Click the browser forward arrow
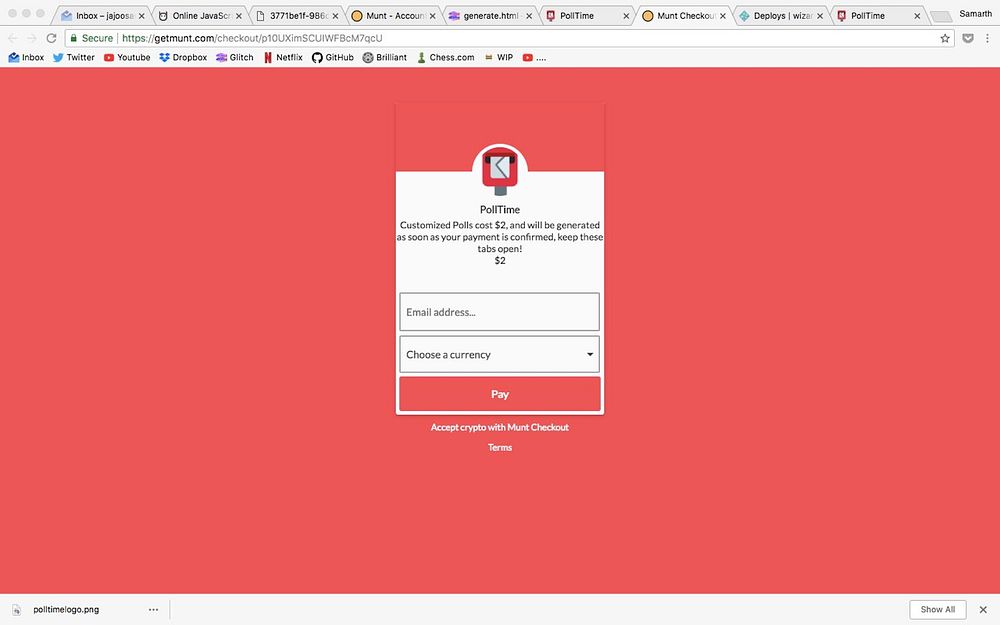 coord(31,38)
